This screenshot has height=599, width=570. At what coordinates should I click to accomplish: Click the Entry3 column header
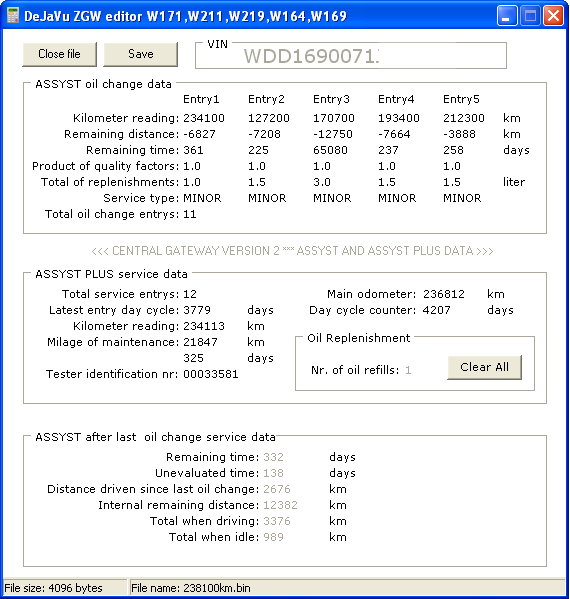pyautogui.click(x=331, y=99)
